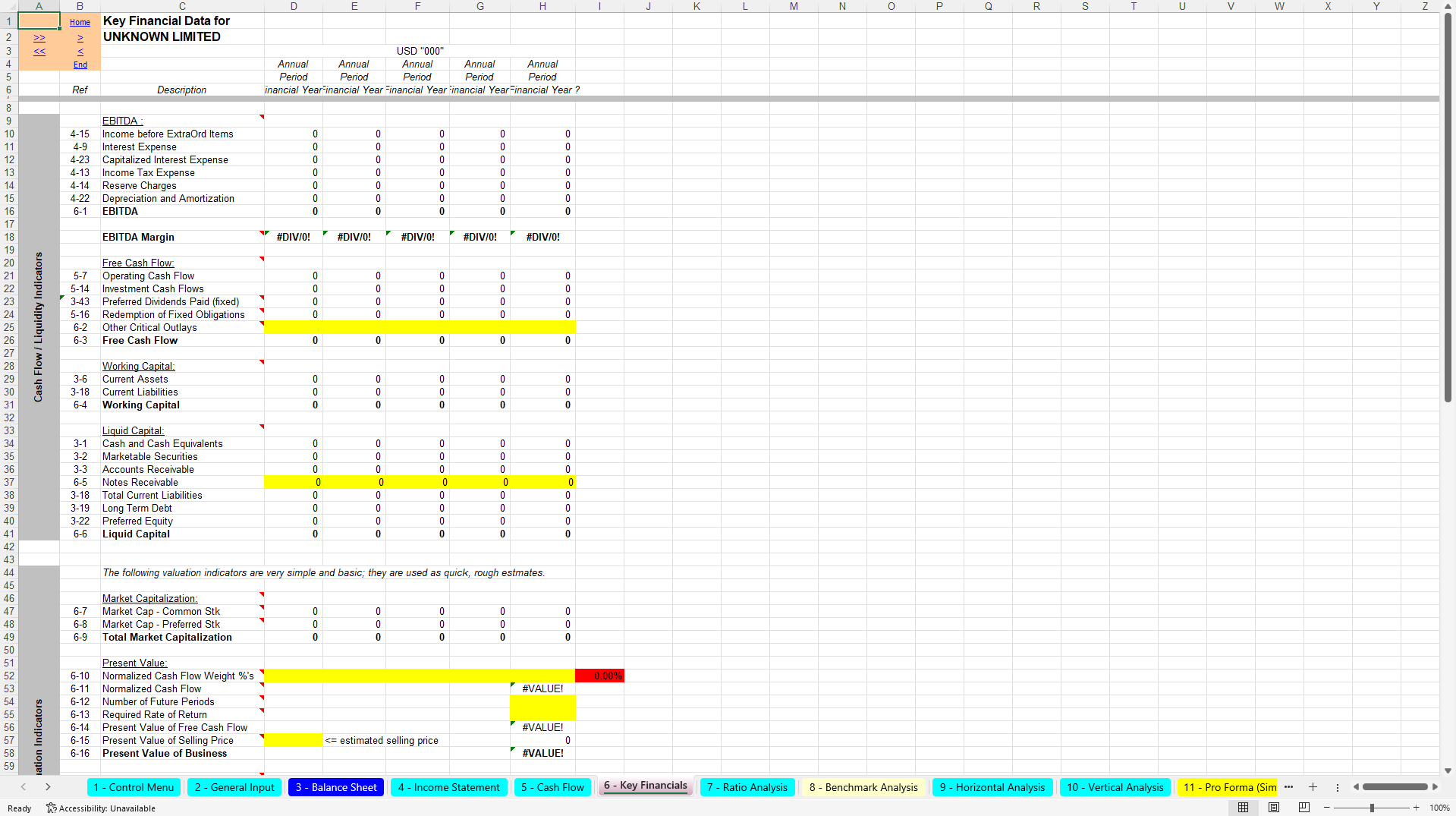
Task: Click the >> navigation link
Action: [x=39, y=38]
